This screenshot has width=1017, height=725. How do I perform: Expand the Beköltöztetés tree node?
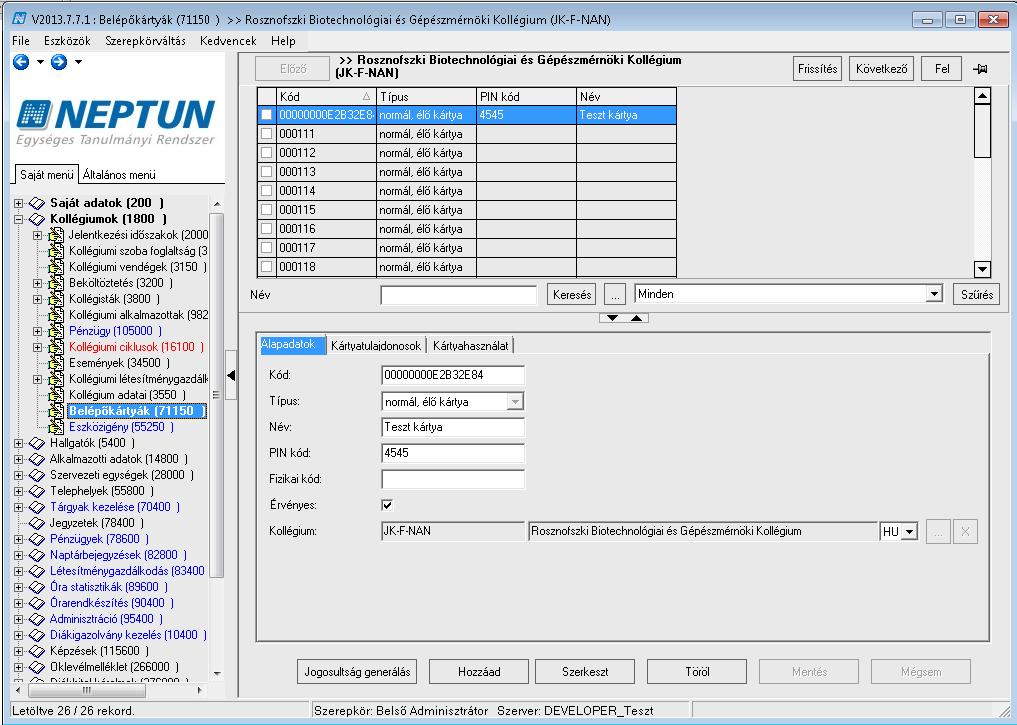[38, 283]
